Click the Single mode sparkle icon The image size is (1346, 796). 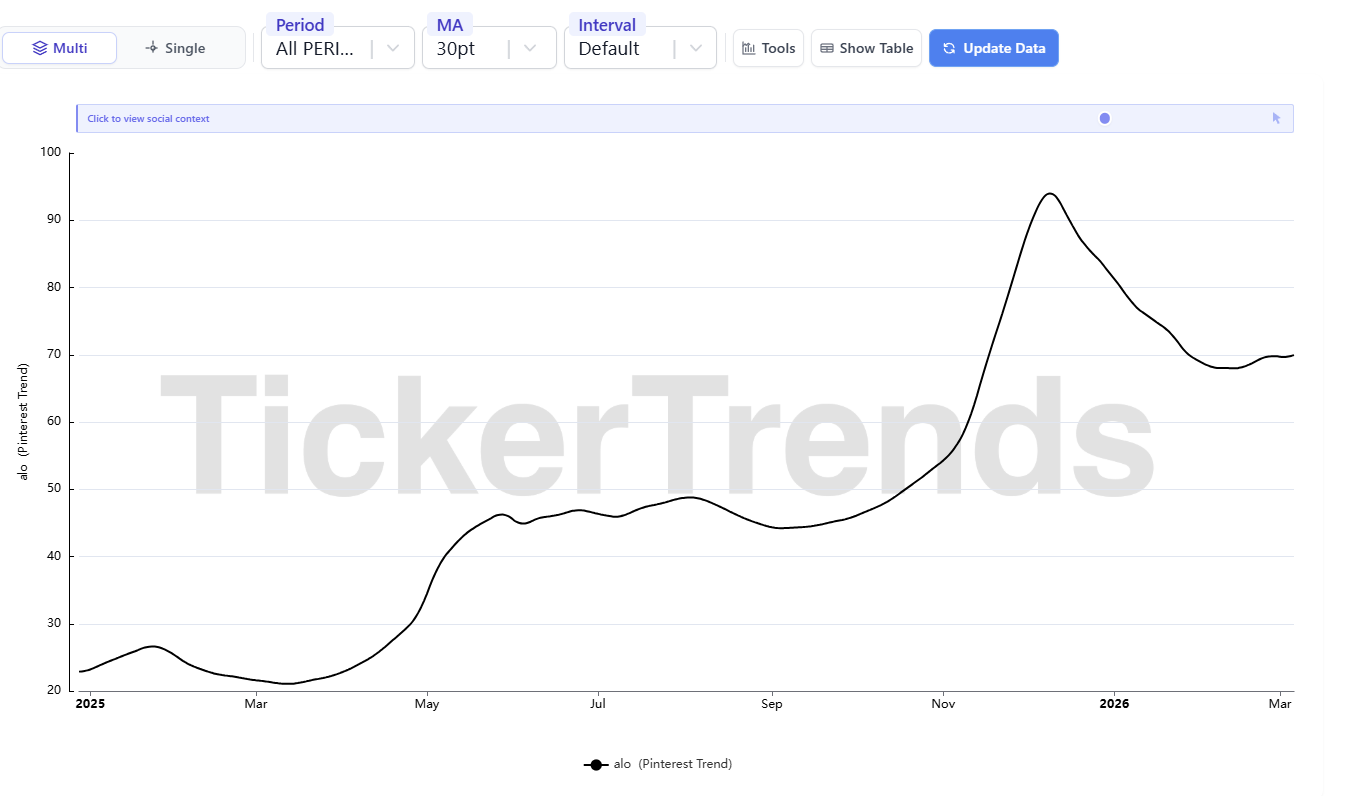pyautogui.click(x=152, y=48)
